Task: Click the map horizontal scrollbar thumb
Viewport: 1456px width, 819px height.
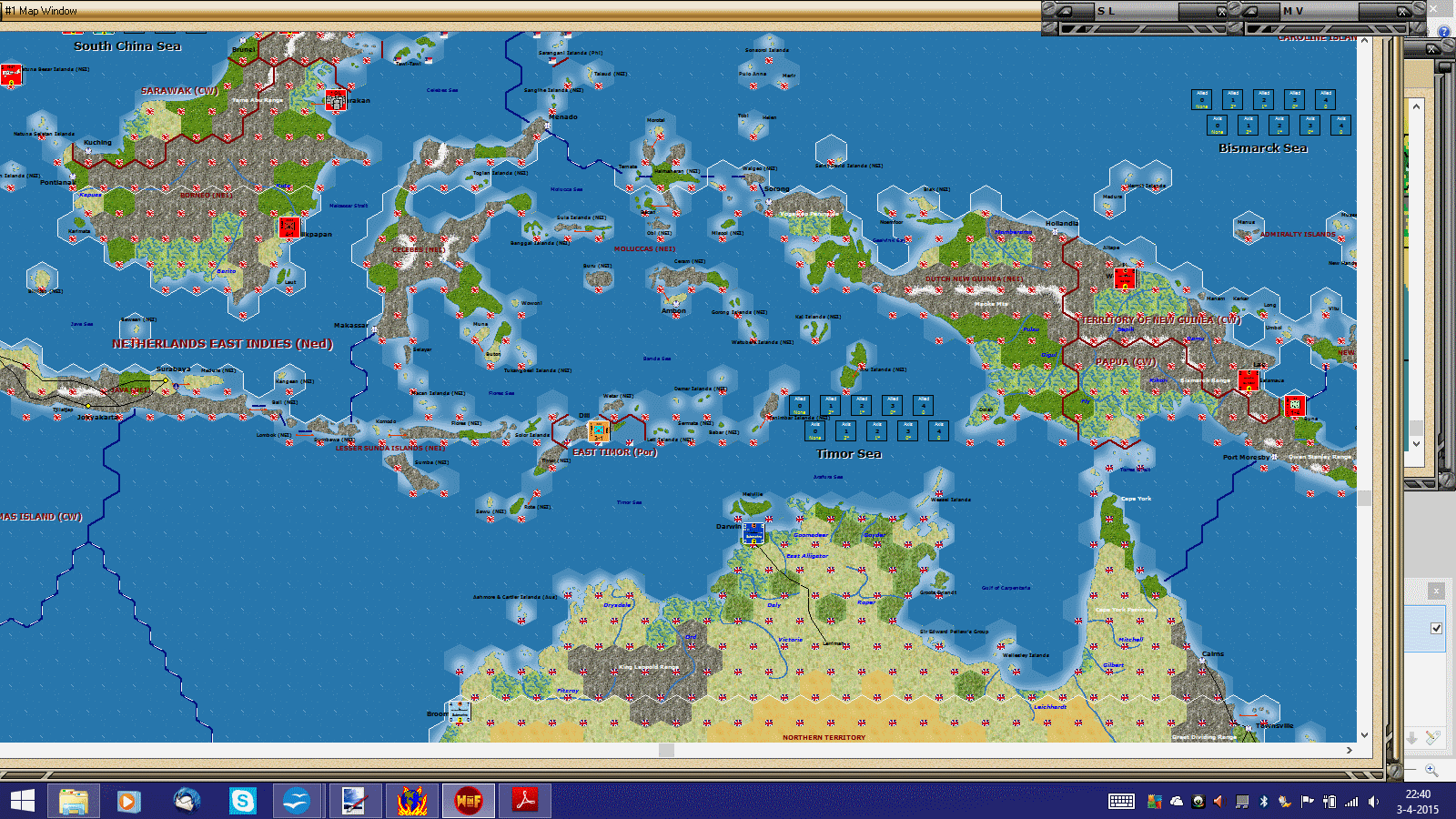Action: 667,751
